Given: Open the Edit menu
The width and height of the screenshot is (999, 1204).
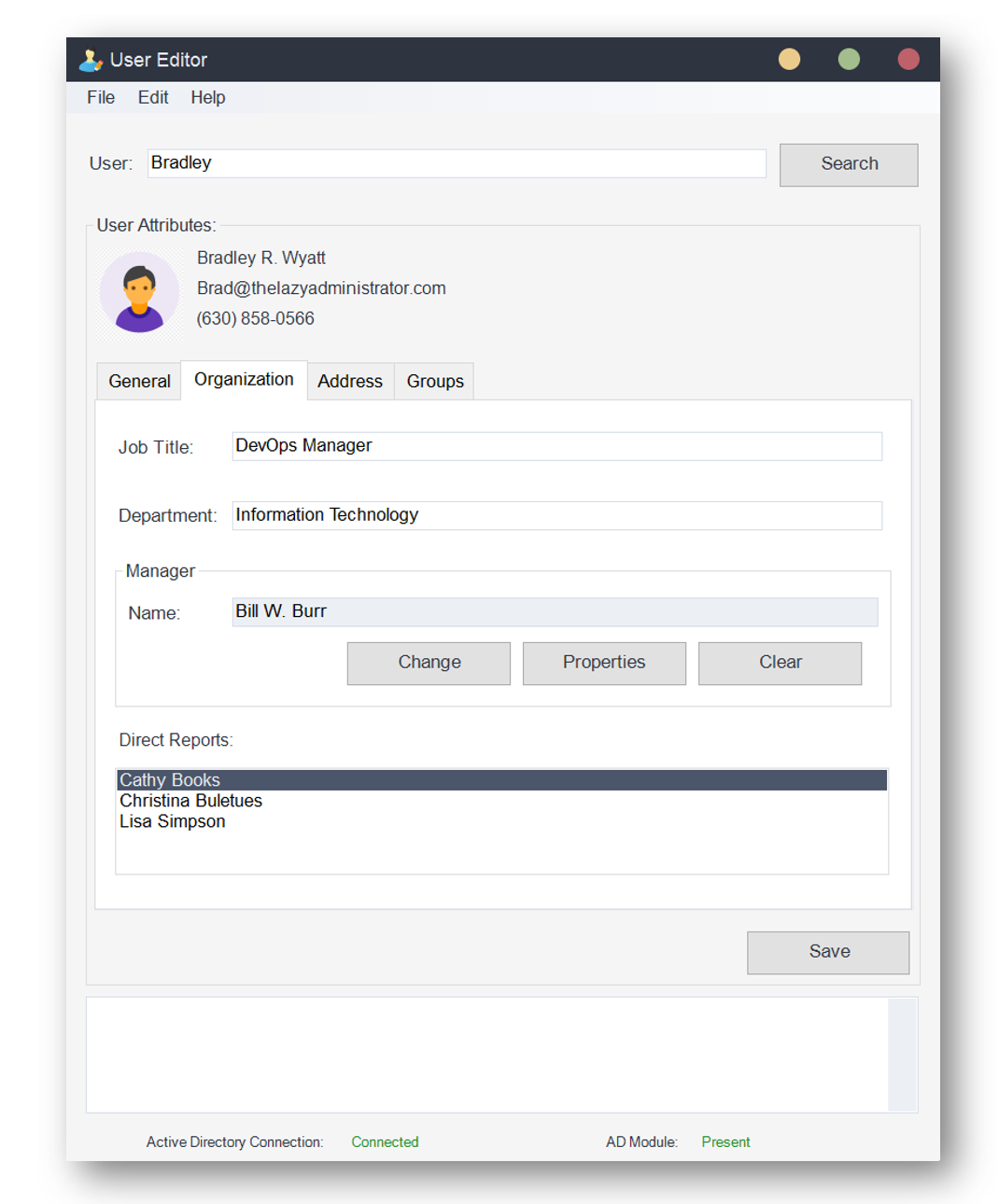Looking at the screenshot, I should pos(153,97).
